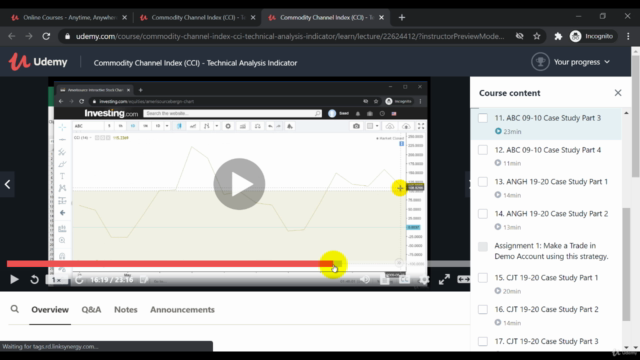Open the browser three-dot menu
This screenshot has width=640, height=360.
tap(628, 36)
